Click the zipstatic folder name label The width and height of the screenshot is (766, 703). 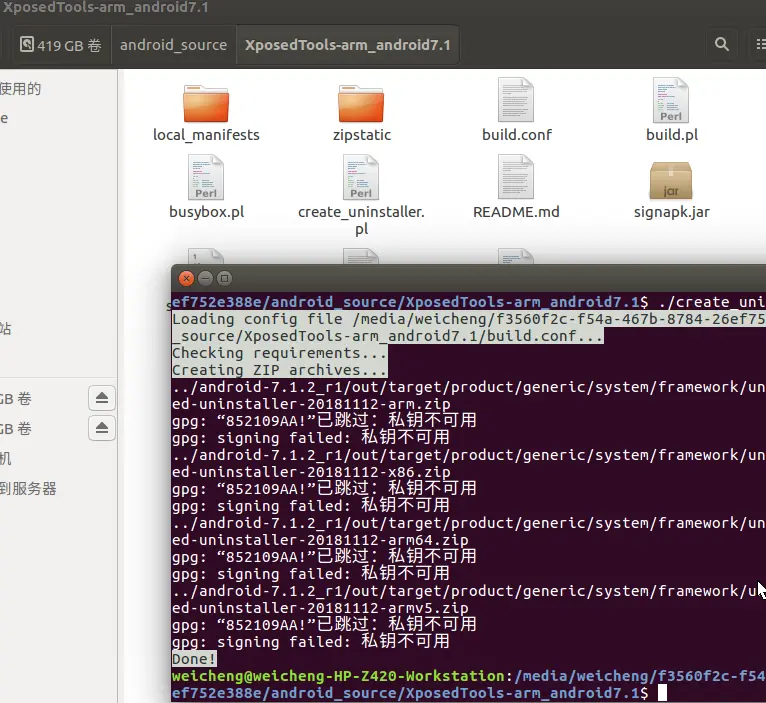(362, 135)
